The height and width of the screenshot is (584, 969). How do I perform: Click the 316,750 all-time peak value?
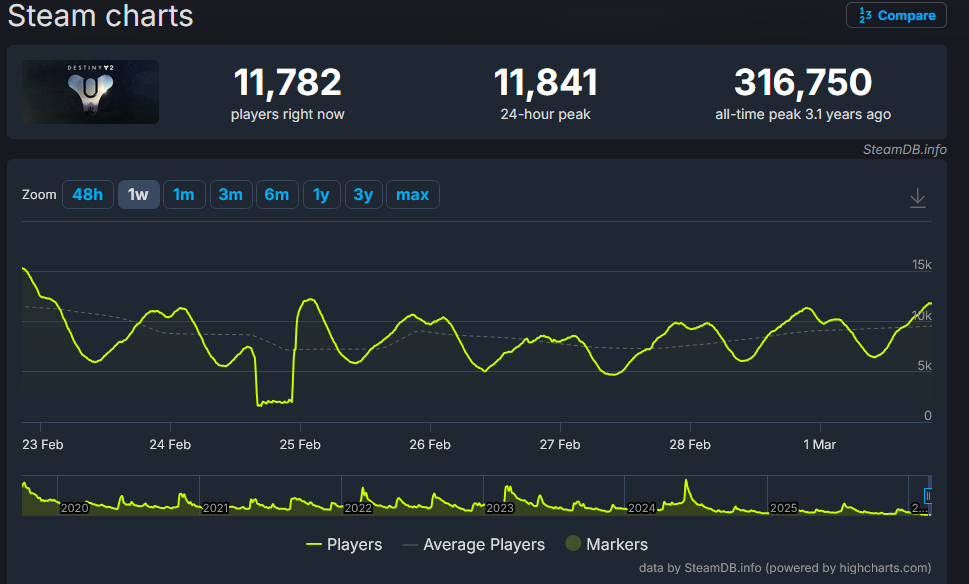point(803,82)
